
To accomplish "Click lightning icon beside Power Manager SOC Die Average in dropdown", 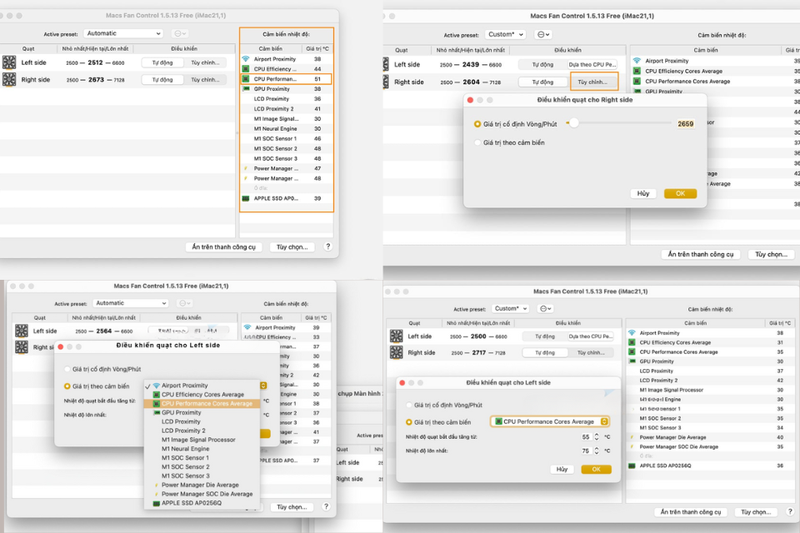I will pyautogui.click(x=156, y=494).
